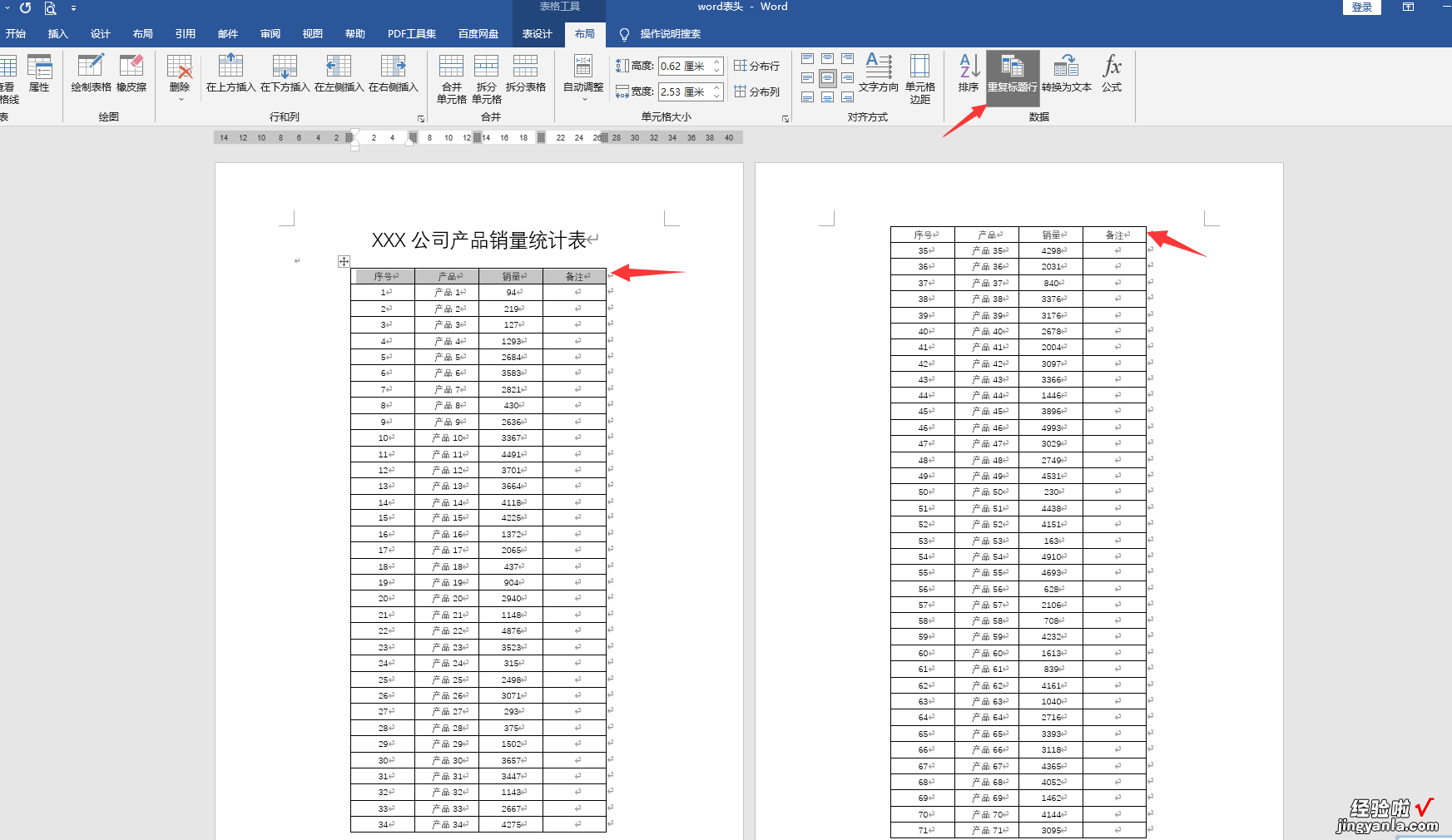Select the middle center alignment icon

pyautogui.click(x=828, y=78)
